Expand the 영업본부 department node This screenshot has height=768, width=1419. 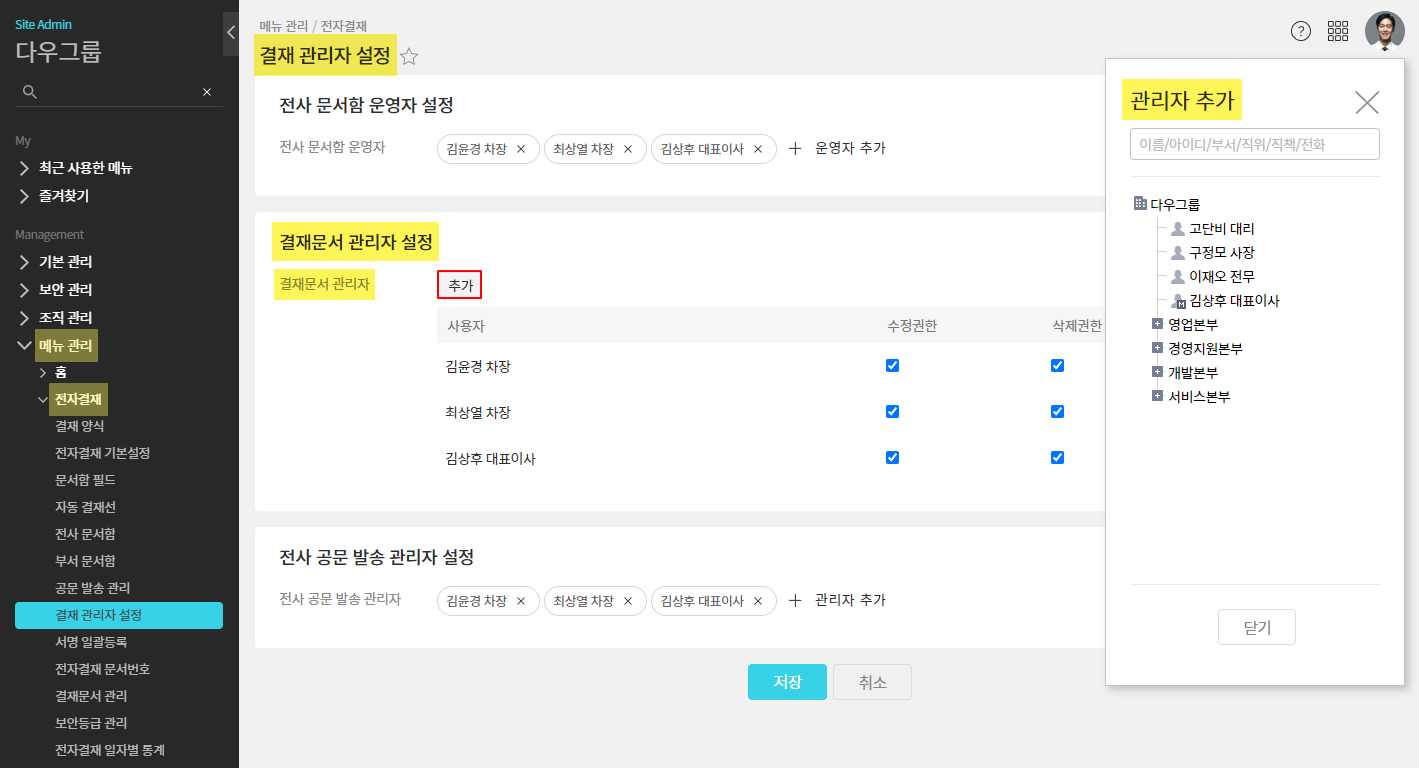[x=1157, y=324]
